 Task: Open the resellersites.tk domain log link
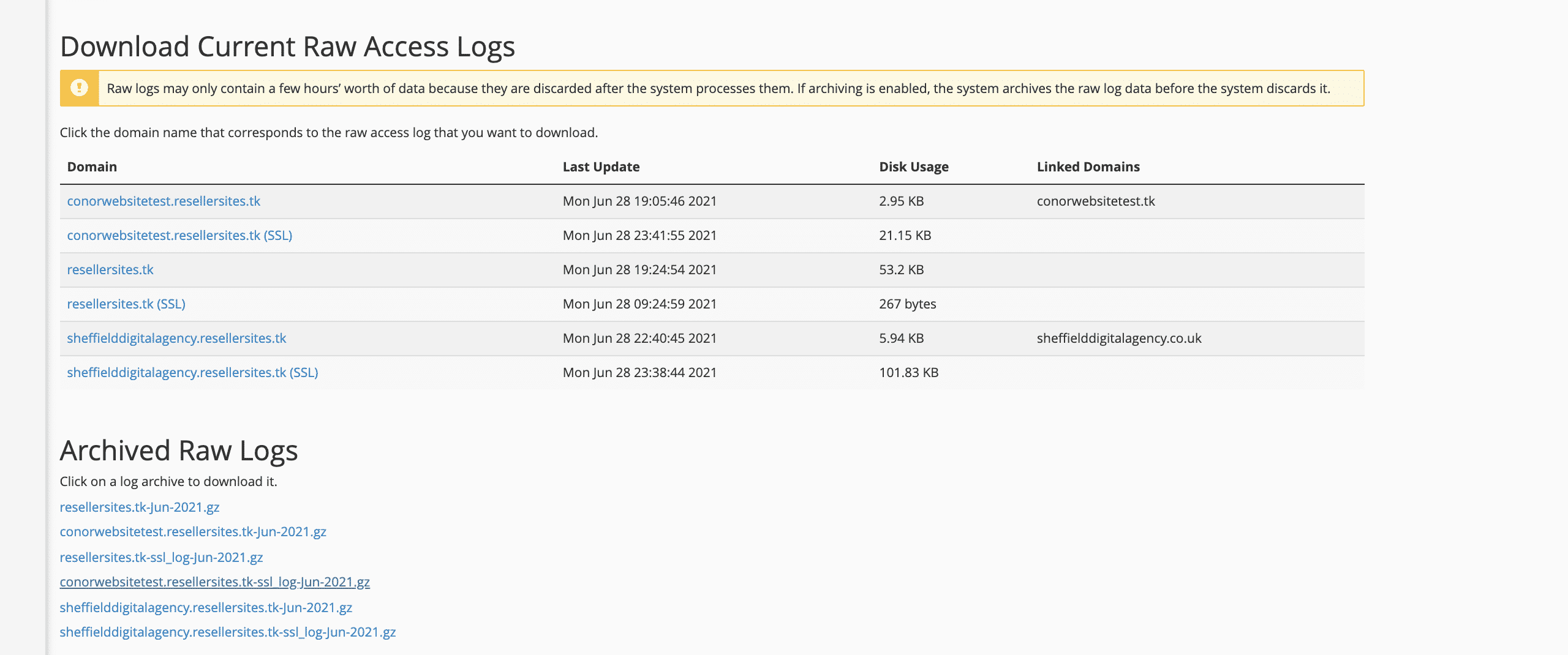(x=110, y=270)
